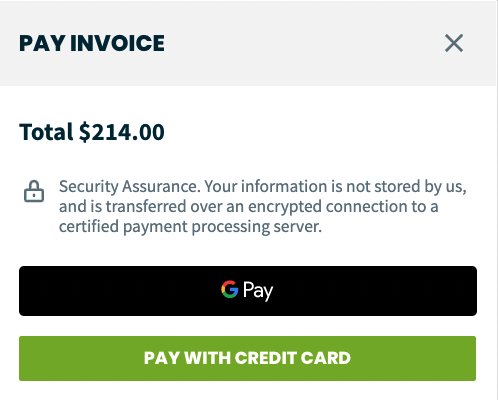Click the word Pay in the Google Pay logo
This screenshot has width=498, height=400.
tap(258, 291)
